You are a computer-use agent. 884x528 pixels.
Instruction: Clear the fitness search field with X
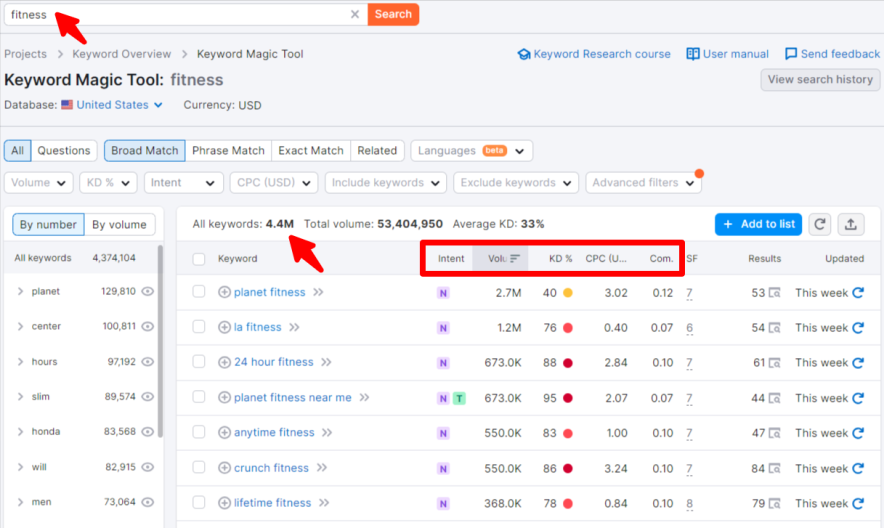point(355,14)
